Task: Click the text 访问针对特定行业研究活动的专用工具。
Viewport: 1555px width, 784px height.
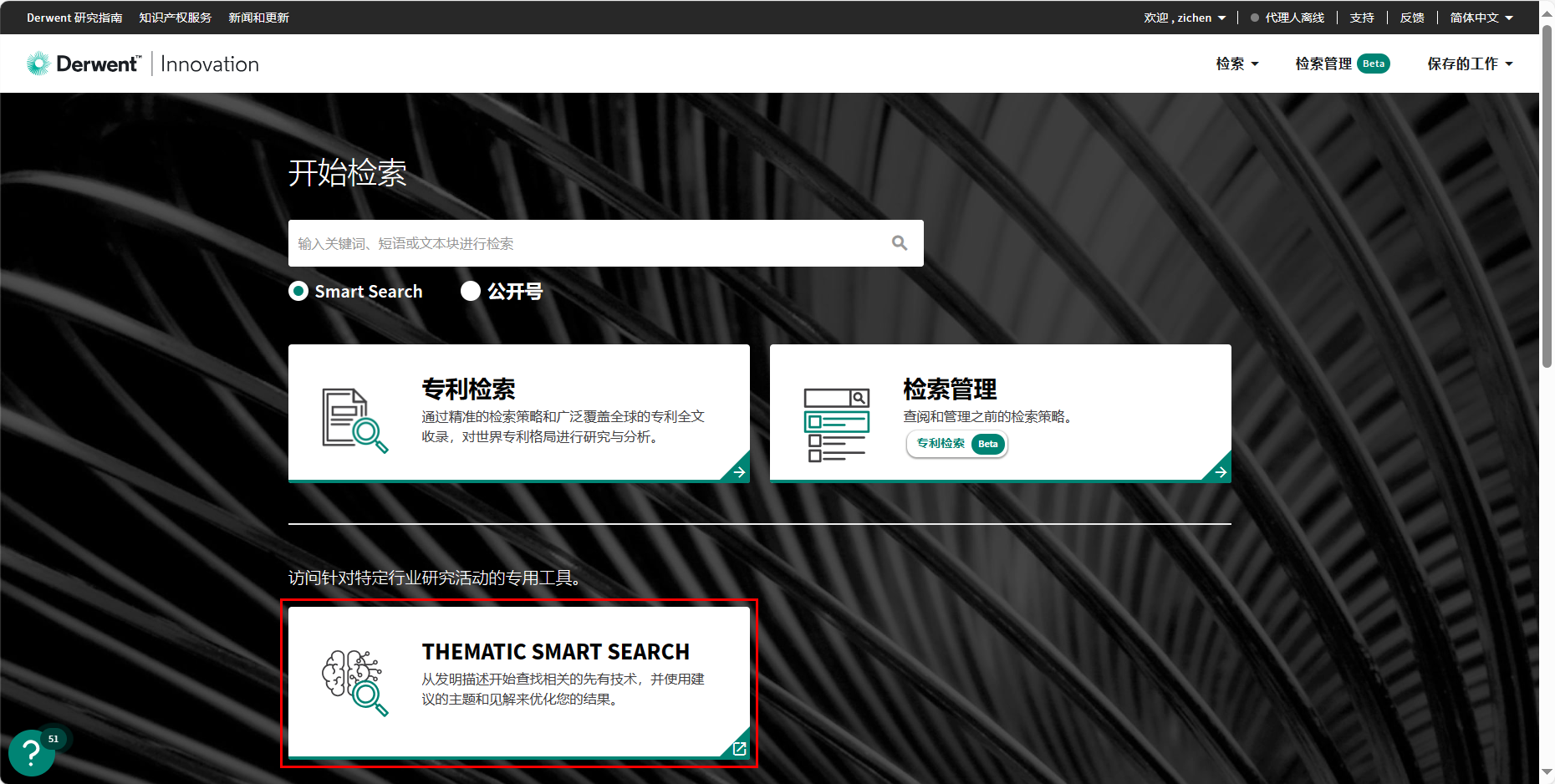Action: pyautogui.click(x=435, y=578)
